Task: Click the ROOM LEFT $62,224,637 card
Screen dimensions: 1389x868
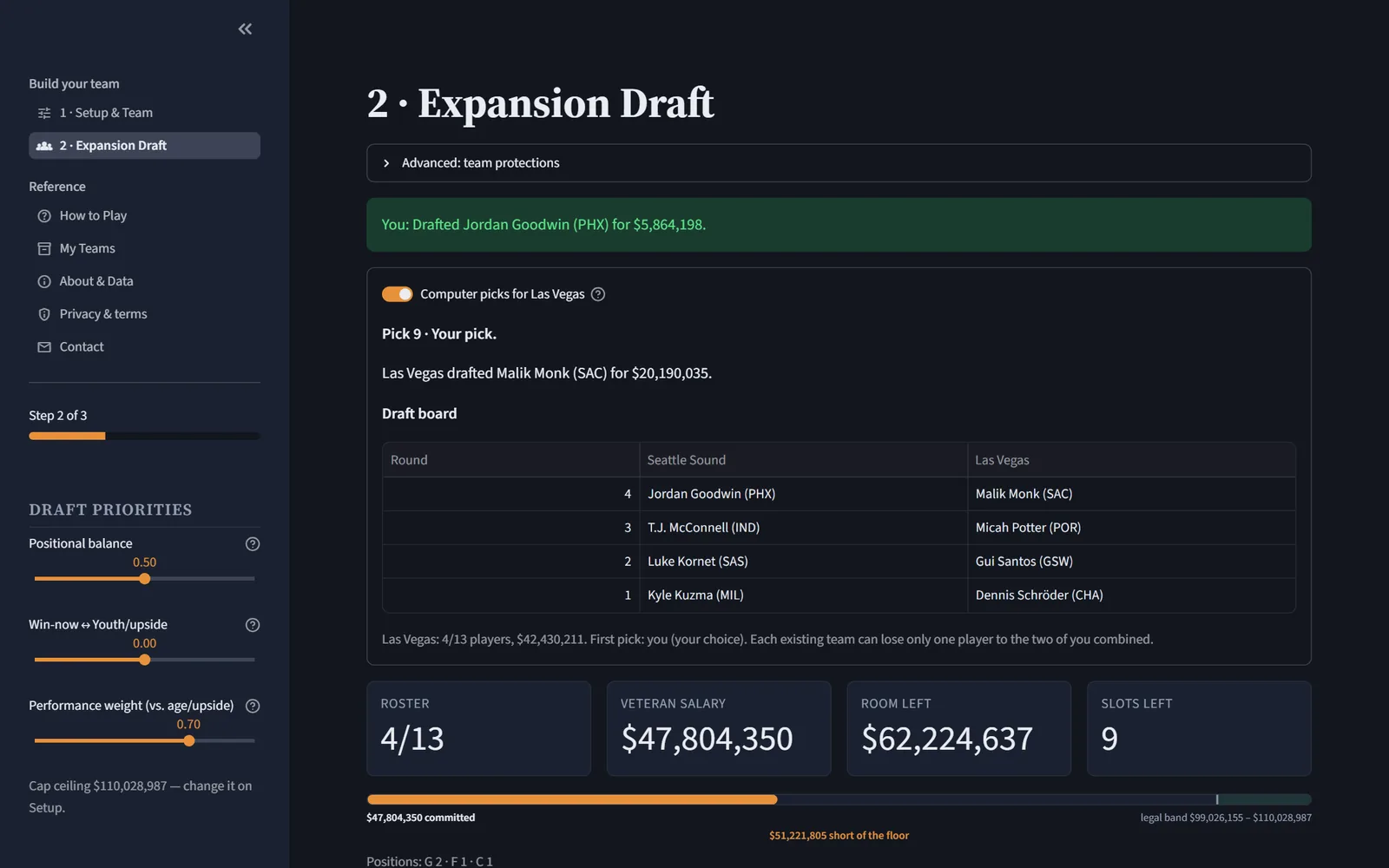Action: pyautogui.click(x=958, y=728)
